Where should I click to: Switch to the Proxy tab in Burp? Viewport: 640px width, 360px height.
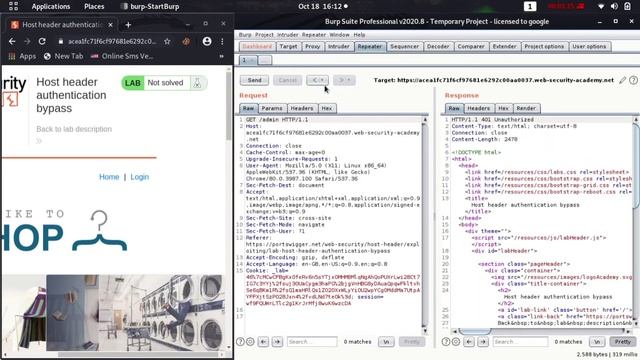click(313, 47)
